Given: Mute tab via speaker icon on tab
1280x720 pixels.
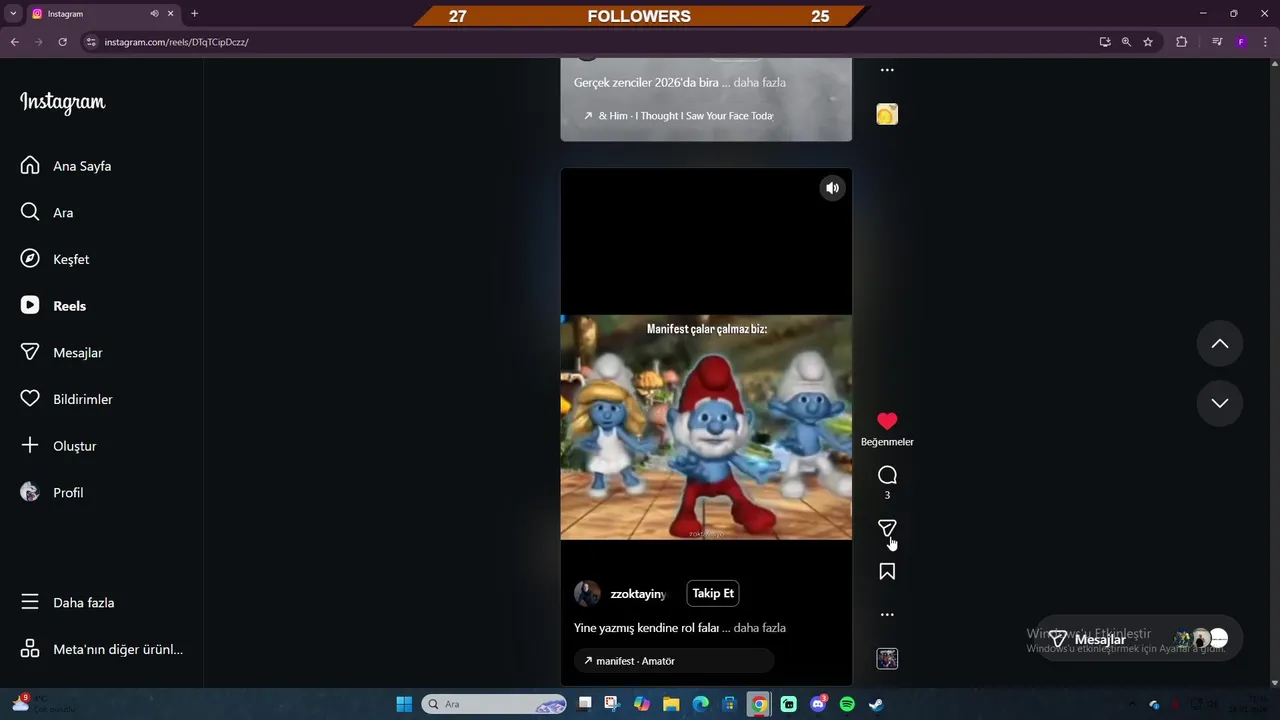Looking at the screenshot, I should [155, 14].
